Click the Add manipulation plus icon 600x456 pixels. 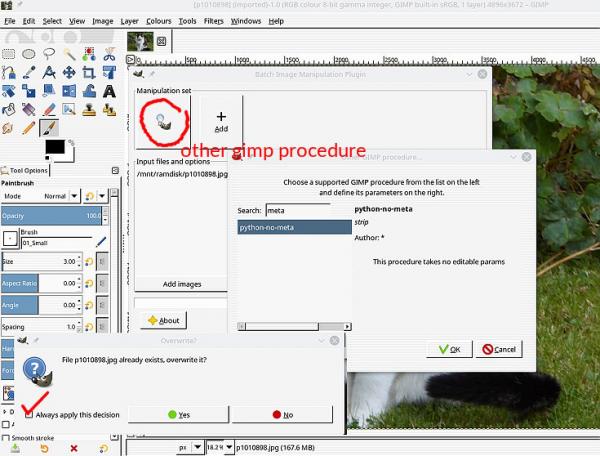pyautogui.click(x=221, y=116)
